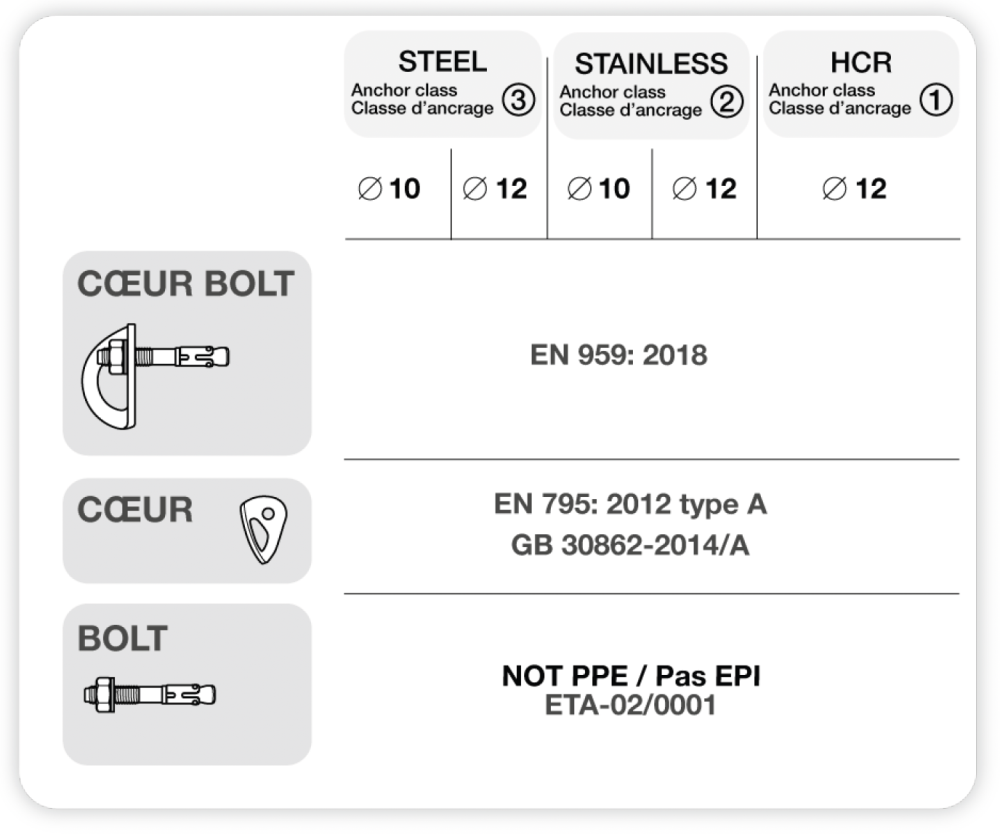Click the GB 30862-2014/A standard text
The width and height of the screenshot is (1000, 837).
[x=630, y=545]
